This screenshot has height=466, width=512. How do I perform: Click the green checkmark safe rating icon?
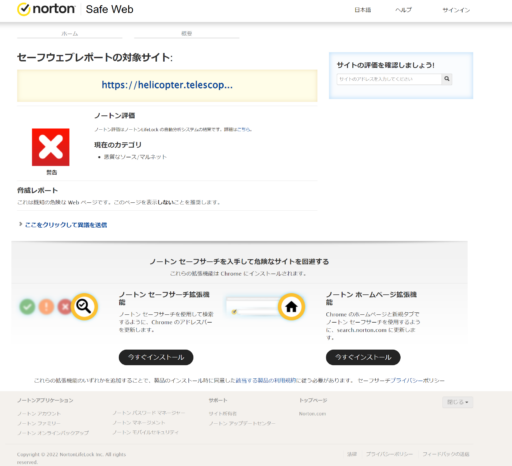click(x=27, y=307)
